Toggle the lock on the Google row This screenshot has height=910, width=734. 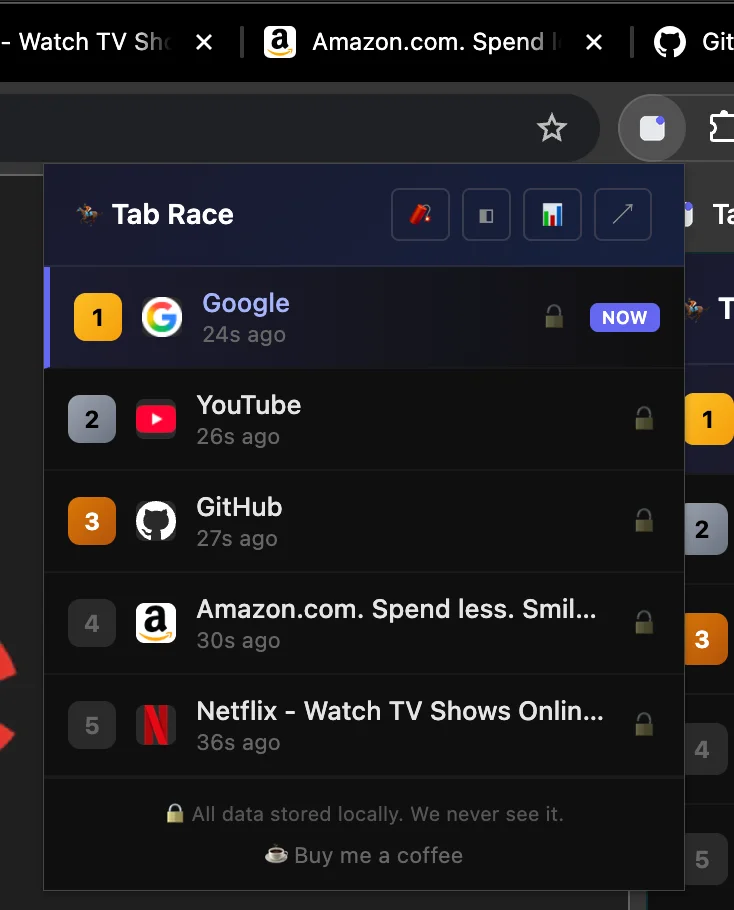(554, 317)
